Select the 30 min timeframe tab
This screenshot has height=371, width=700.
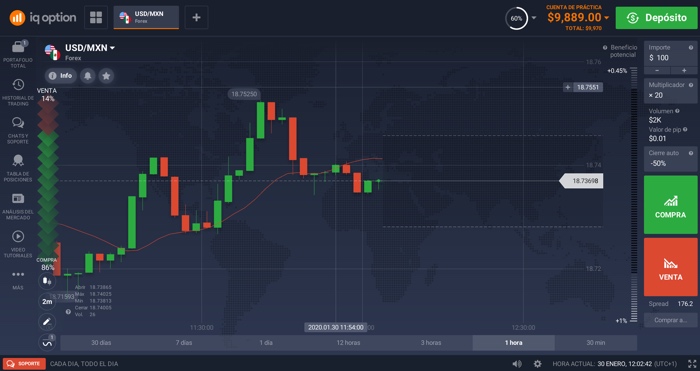(596, 343)
